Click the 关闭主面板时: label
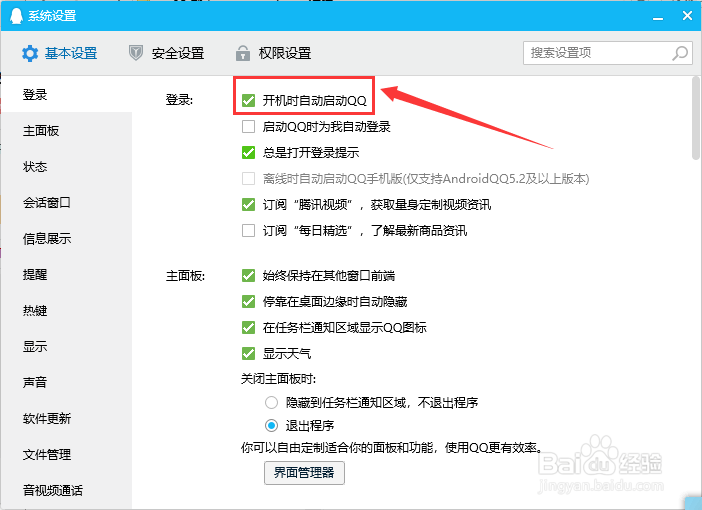 point(278,379)
